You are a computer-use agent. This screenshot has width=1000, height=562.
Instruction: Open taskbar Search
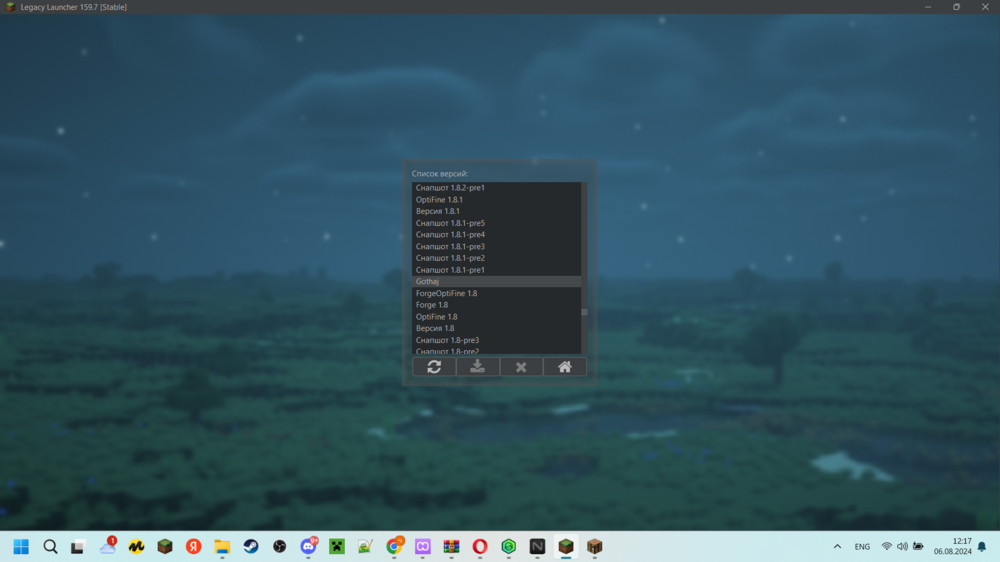tap(50, 547)
